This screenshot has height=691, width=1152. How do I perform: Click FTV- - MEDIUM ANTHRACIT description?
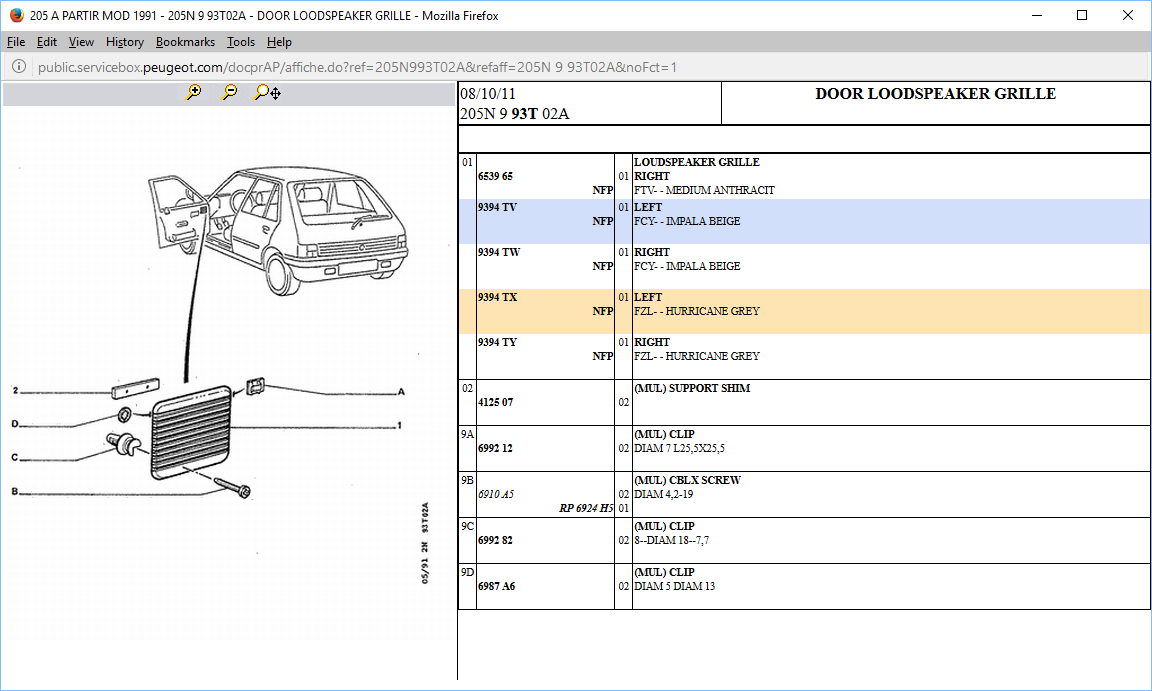[704, 190]
